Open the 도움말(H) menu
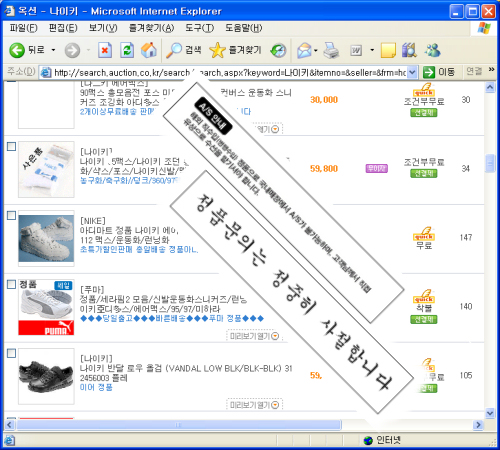The image size is (500, 450). coord(243,28)
